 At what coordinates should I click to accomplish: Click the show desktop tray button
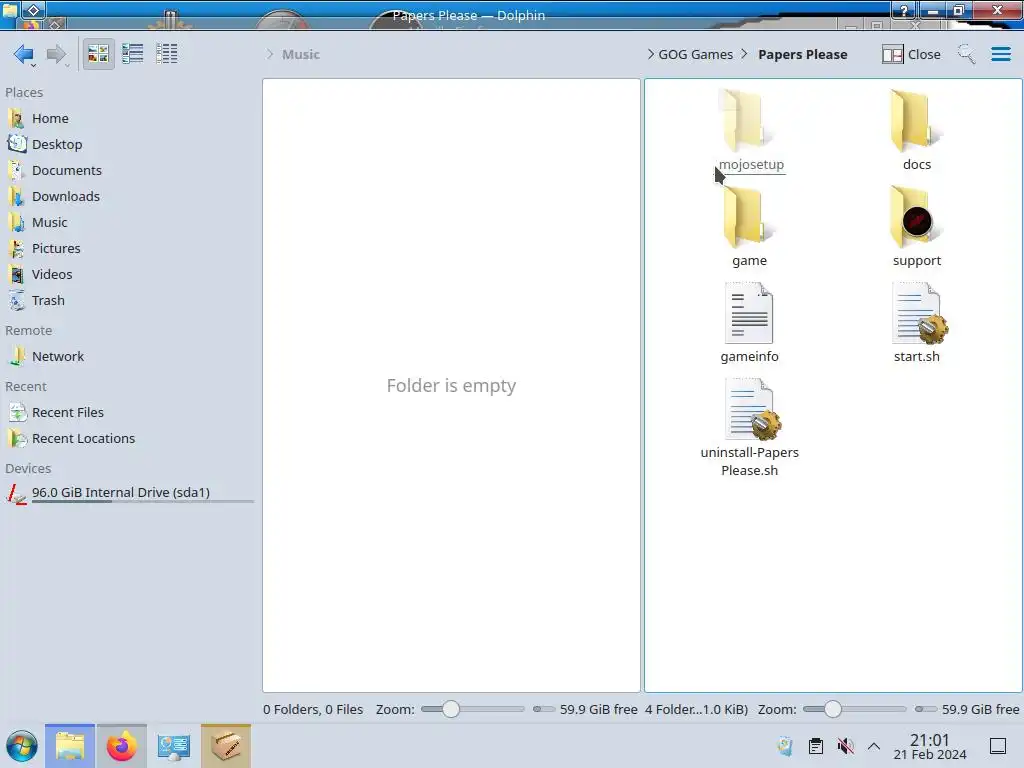click(998, 746)
